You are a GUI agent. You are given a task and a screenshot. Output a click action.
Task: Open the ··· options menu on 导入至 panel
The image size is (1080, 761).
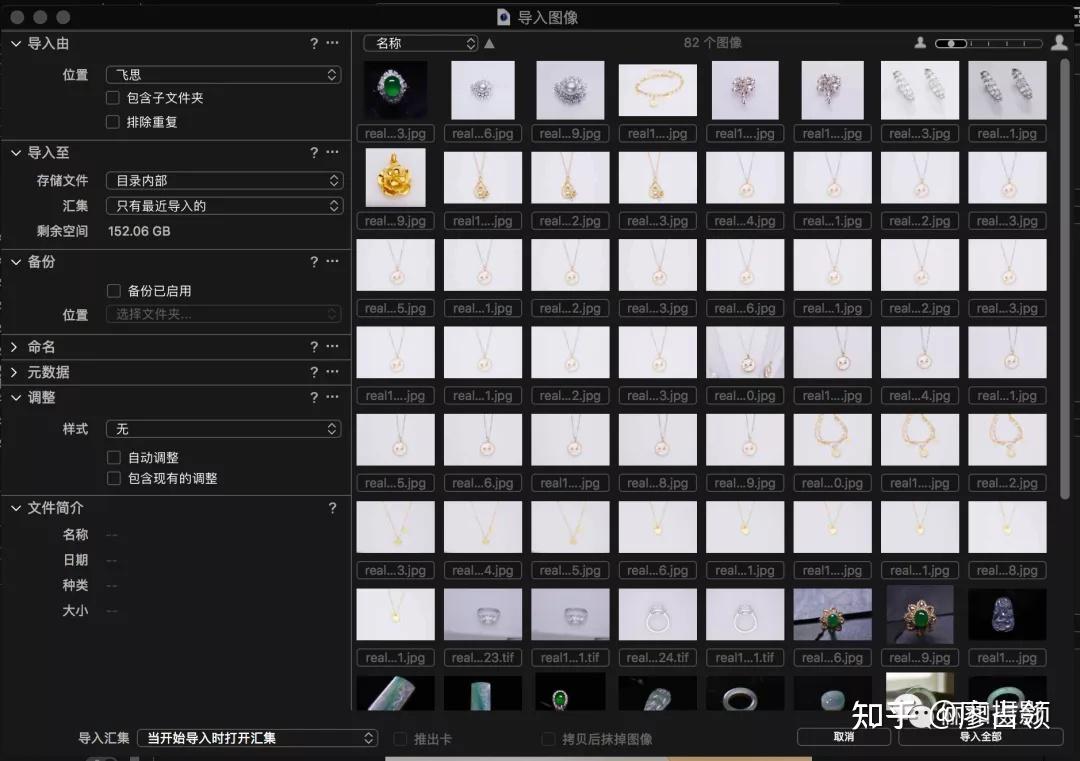333,152
